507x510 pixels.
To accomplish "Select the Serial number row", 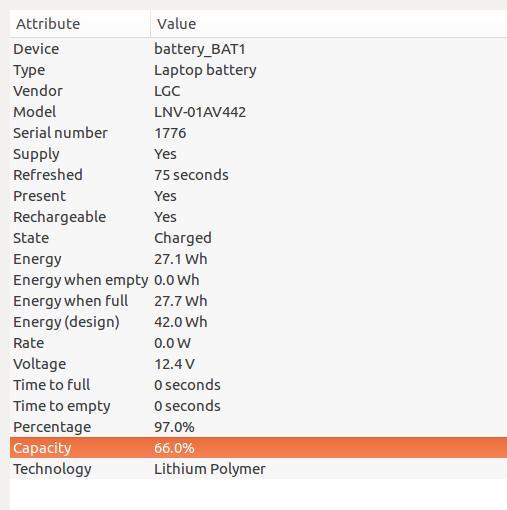I will click(x=258, y=133).
